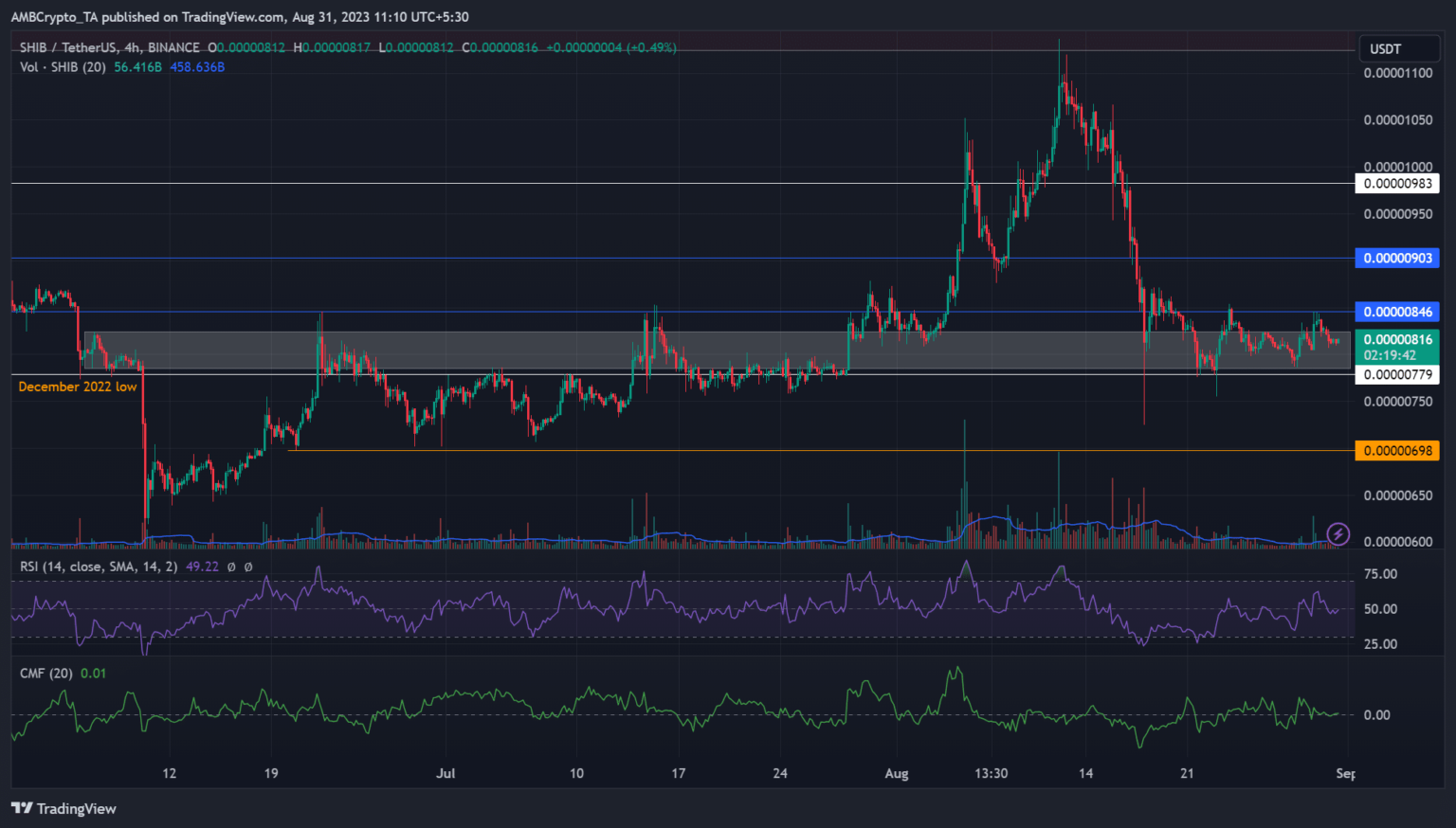Viewport: 1456px width, 828px height.
Task: Click the 0.00001100 tick on price scale
Action: click(1397, 73)
